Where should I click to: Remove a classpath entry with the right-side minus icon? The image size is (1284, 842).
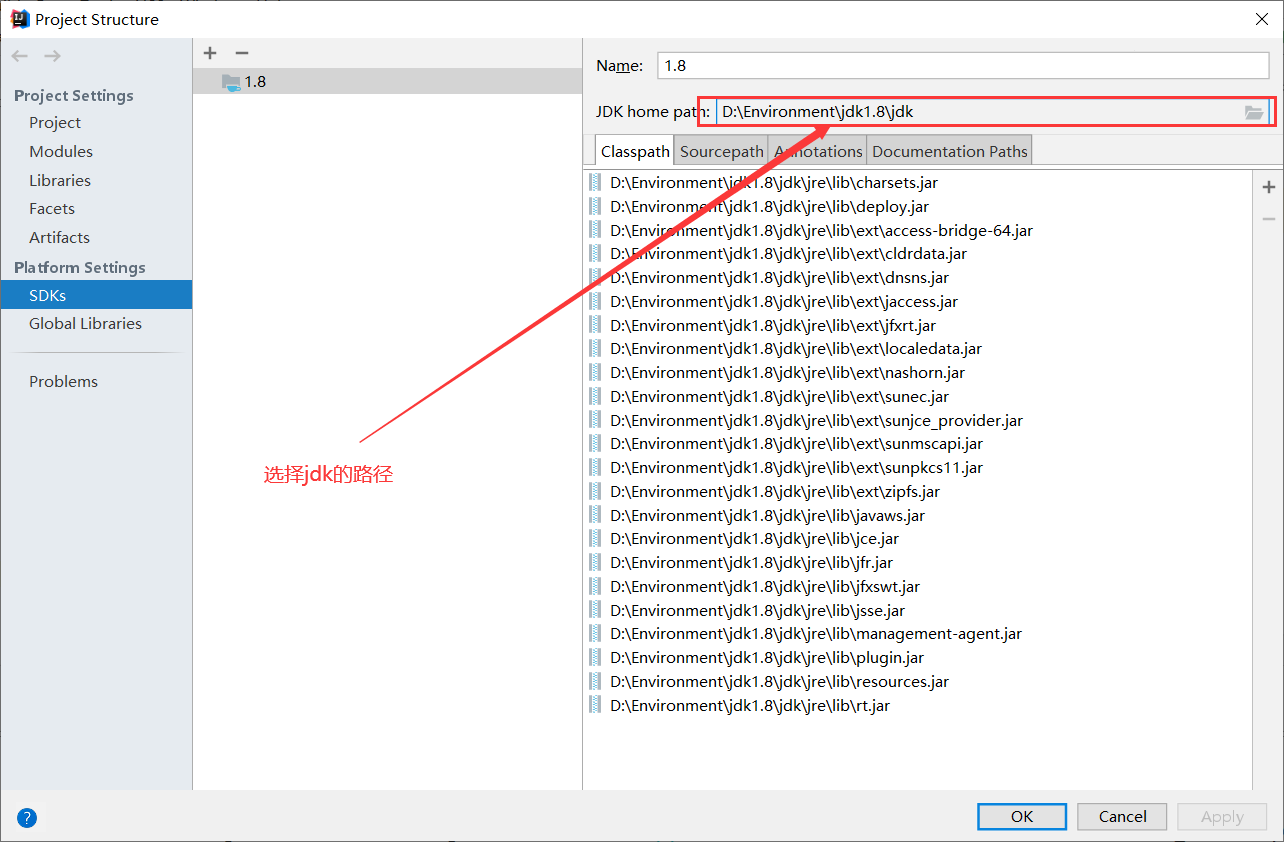point(1268,218)
